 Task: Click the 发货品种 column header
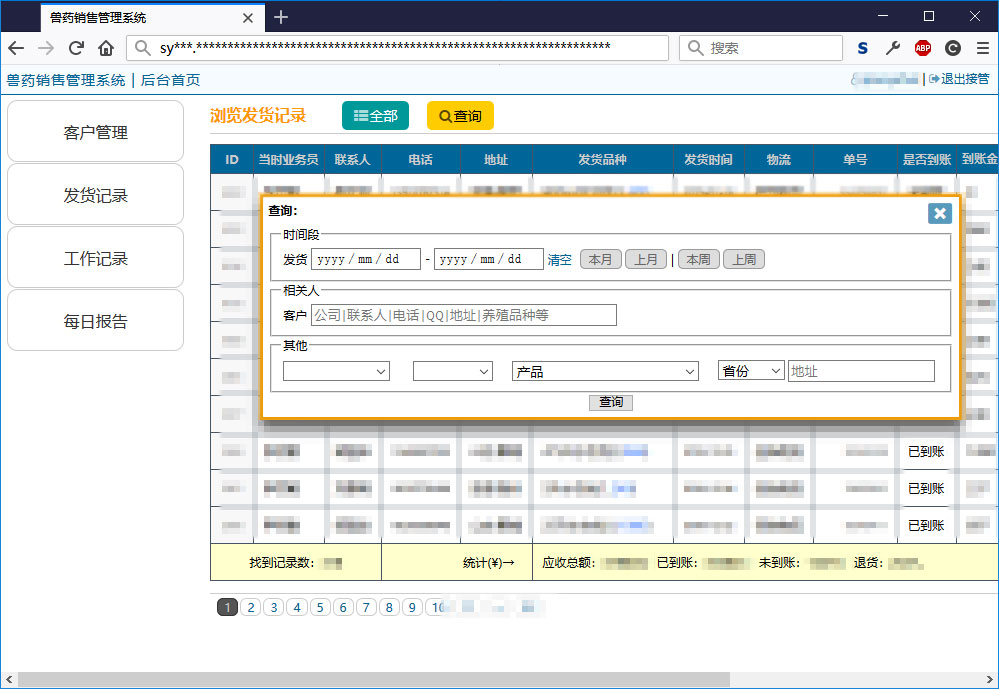(602, 159)
